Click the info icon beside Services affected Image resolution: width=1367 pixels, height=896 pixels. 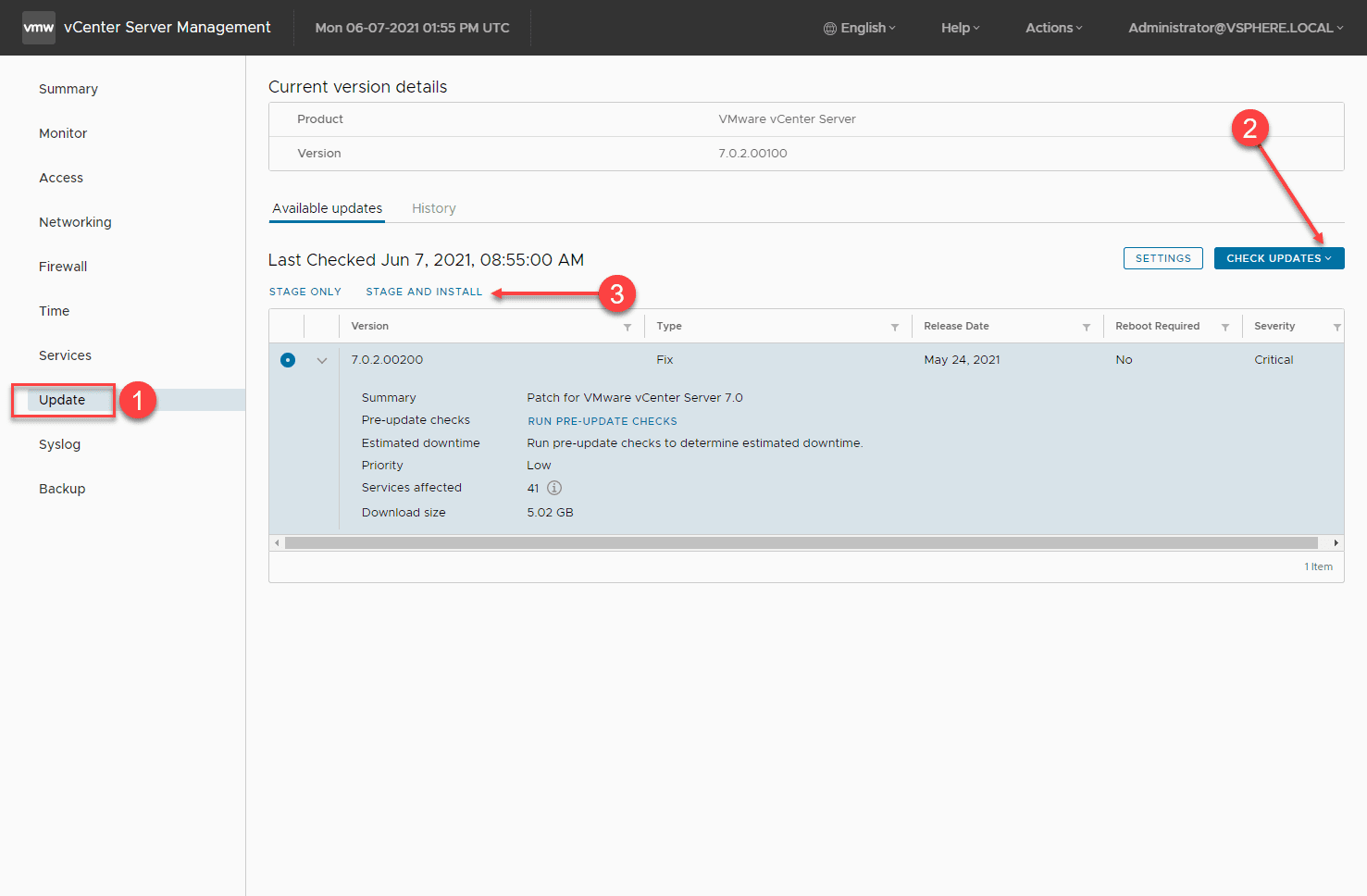(554, 488)
